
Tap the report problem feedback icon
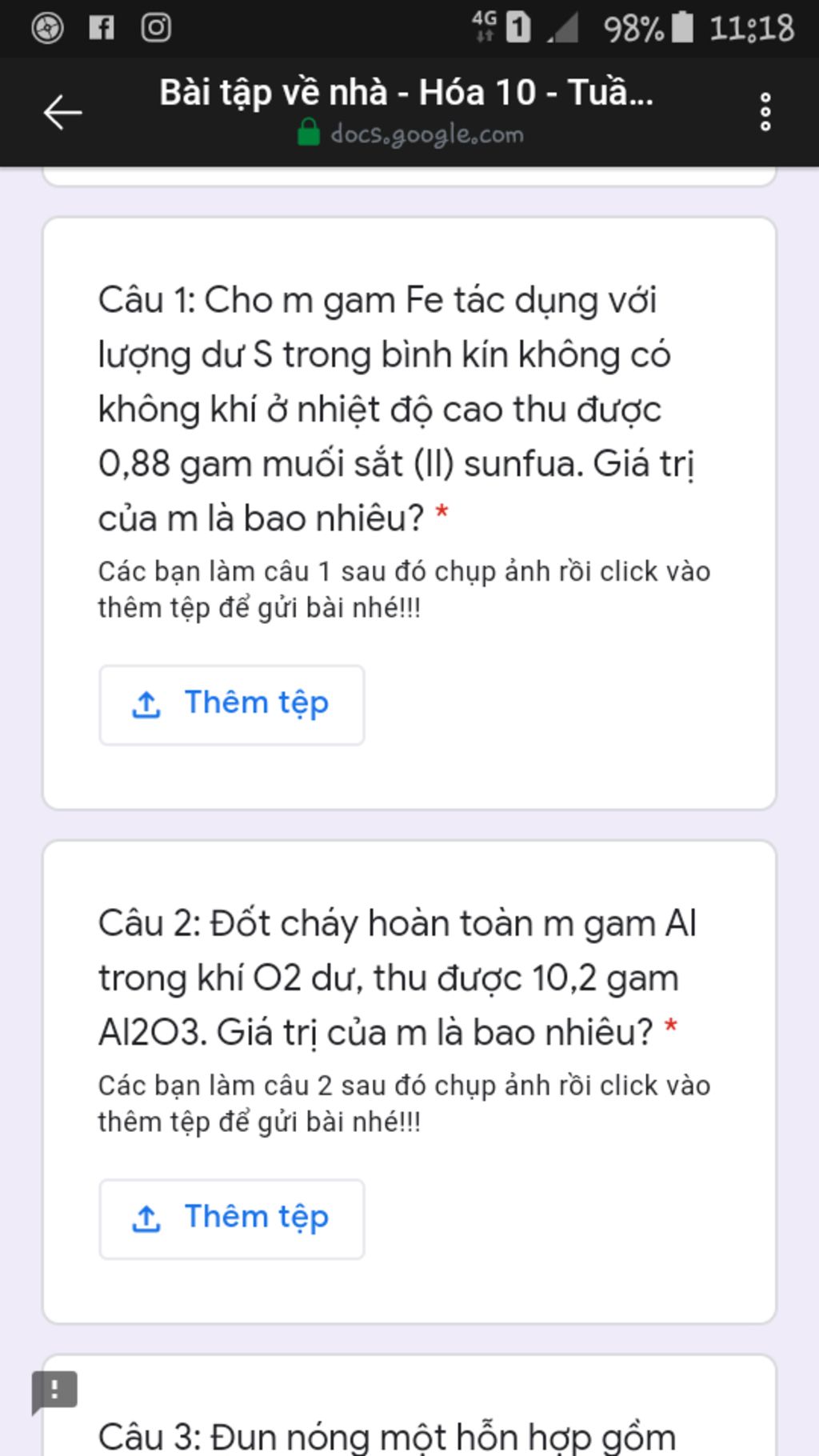54,1391
